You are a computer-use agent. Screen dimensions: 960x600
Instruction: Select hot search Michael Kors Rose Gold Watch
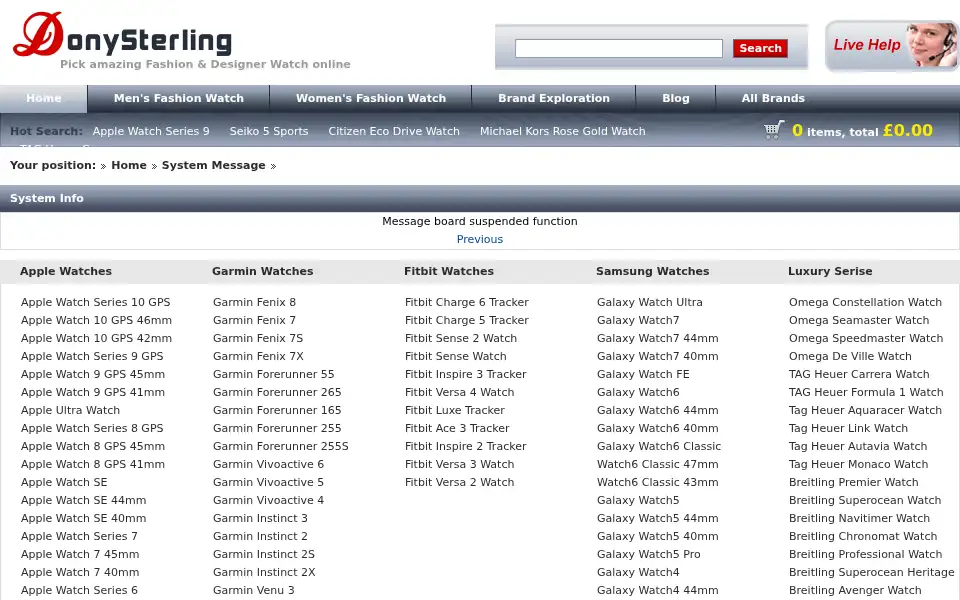tap(562, 131)
